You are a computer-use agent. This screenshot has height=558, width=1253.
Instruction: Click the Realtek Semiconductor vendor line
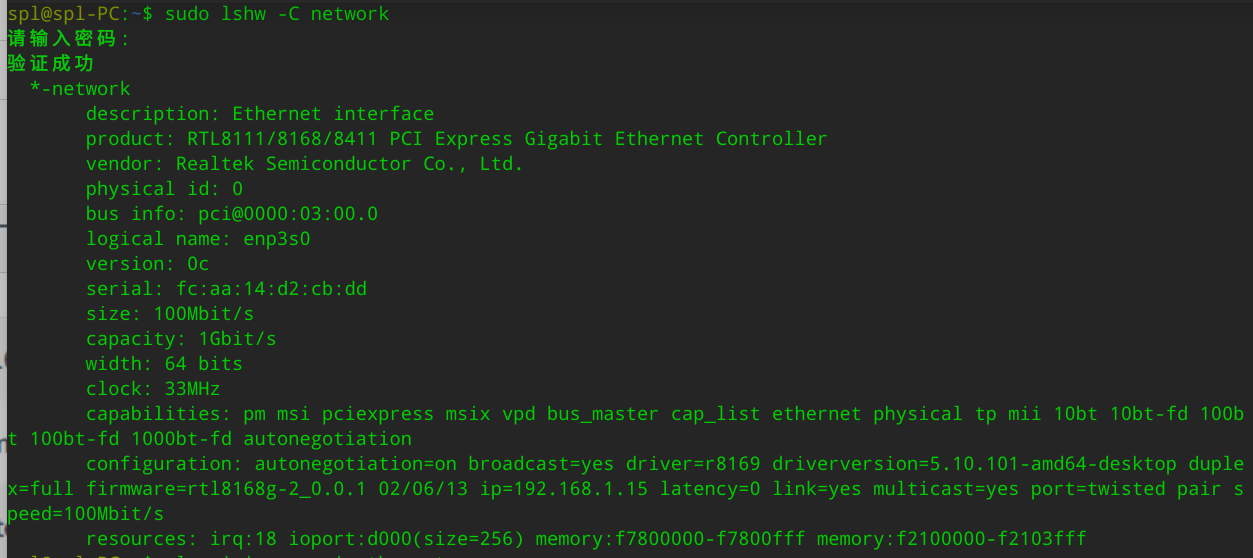pos(350,164)
